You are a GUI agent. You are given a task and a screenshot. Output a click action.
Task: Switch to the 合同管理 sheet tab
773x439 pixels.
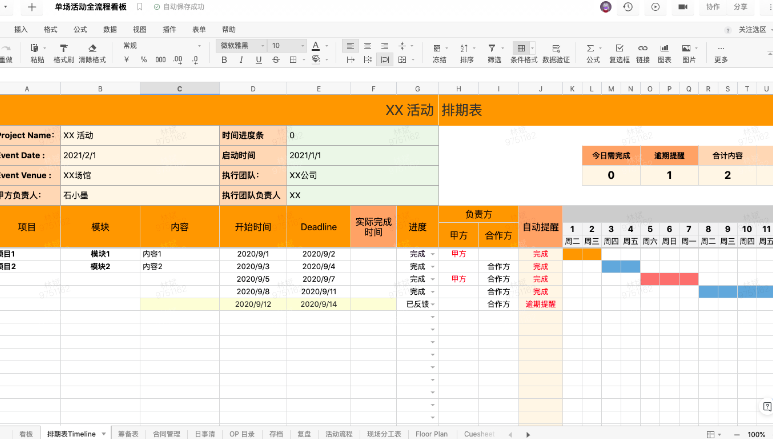point(167,434)
